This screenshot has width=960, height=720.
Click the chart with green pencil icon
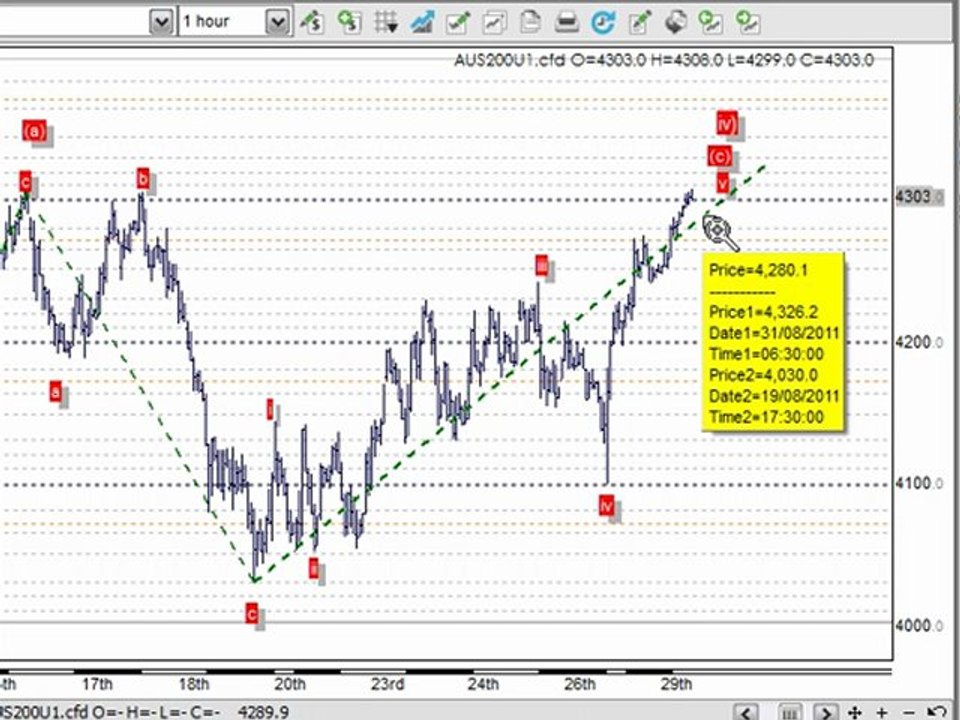pos(458,23)
